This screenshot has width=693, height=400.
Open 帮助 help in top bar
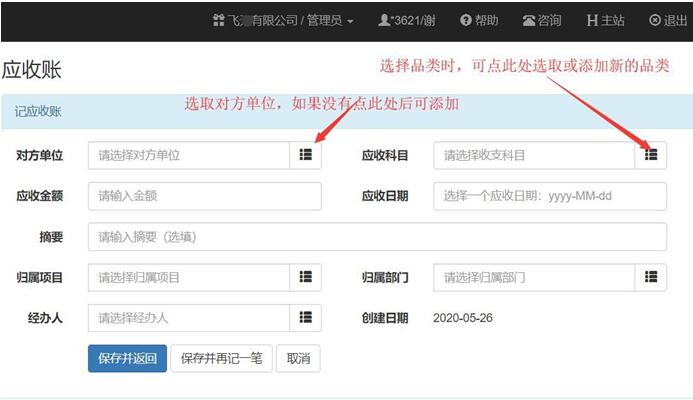tap(479, 20)
